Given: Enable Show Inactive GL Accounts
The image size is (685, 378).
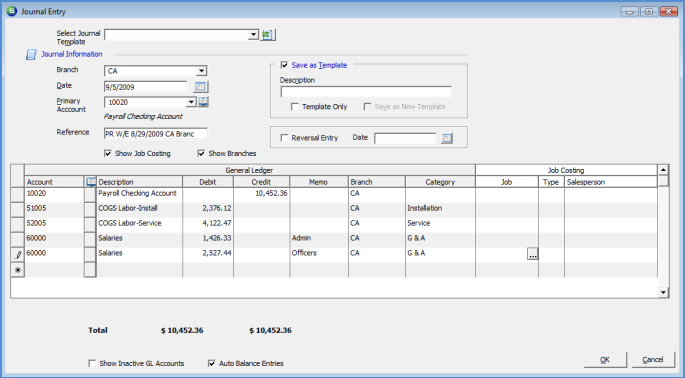Looking at the screenshot, I should (x=92, y=364).
